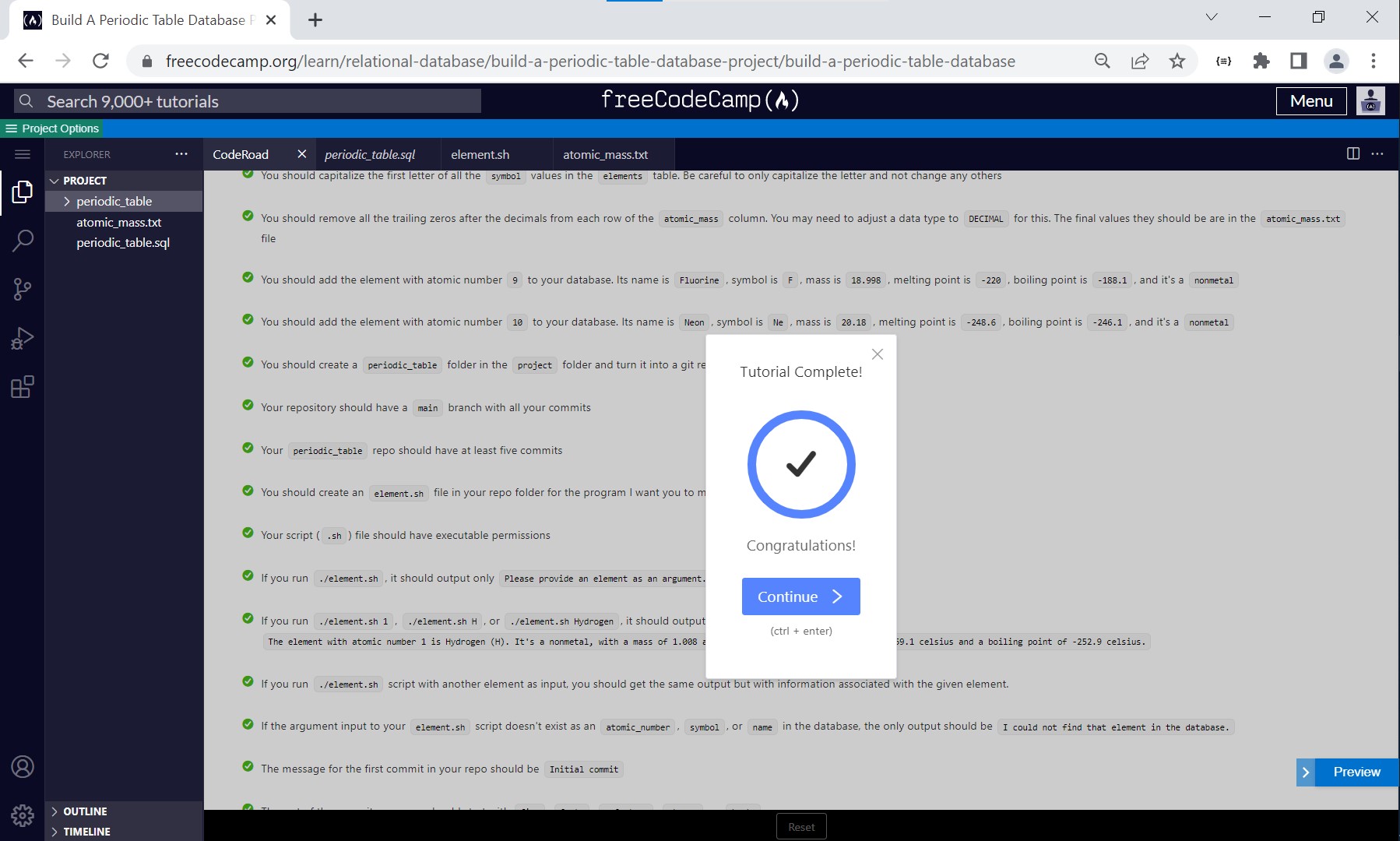Switch to the CodeRoad tab
Screen dimensions: 1400x841
241,154
